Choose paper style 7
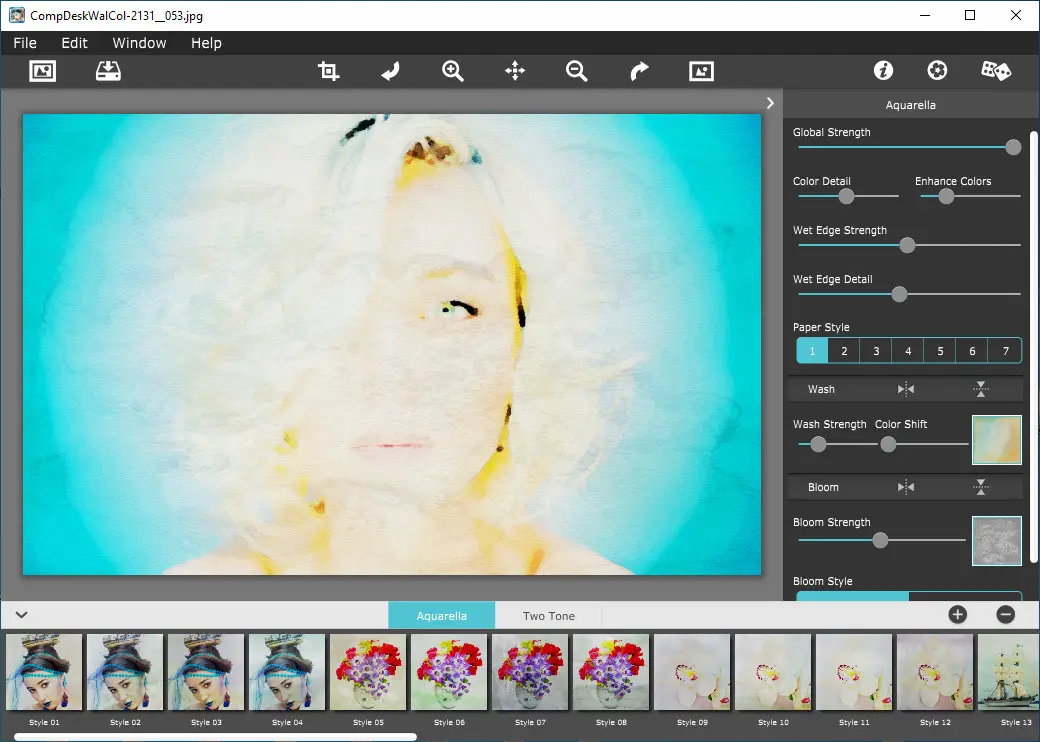The width and height of the screenshot is (1040, 742). 1005,351
